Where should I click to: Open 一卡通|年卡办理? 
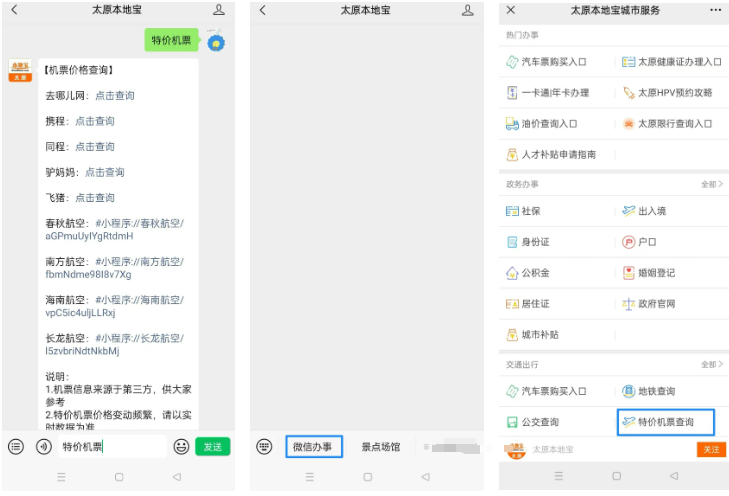[548, 93]
